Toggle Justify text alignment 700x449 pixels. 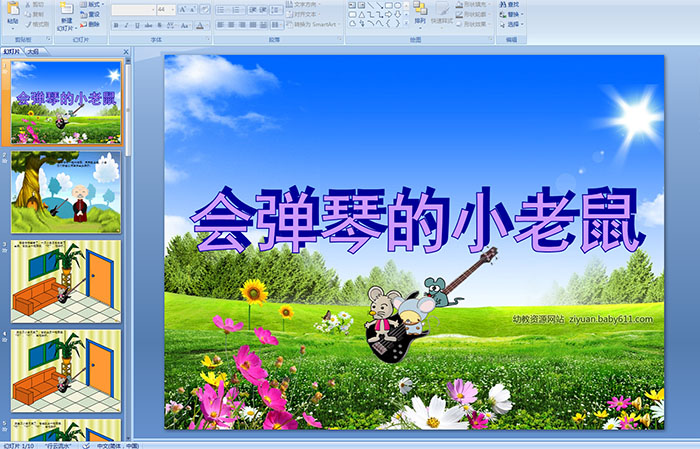pos(253,25)
